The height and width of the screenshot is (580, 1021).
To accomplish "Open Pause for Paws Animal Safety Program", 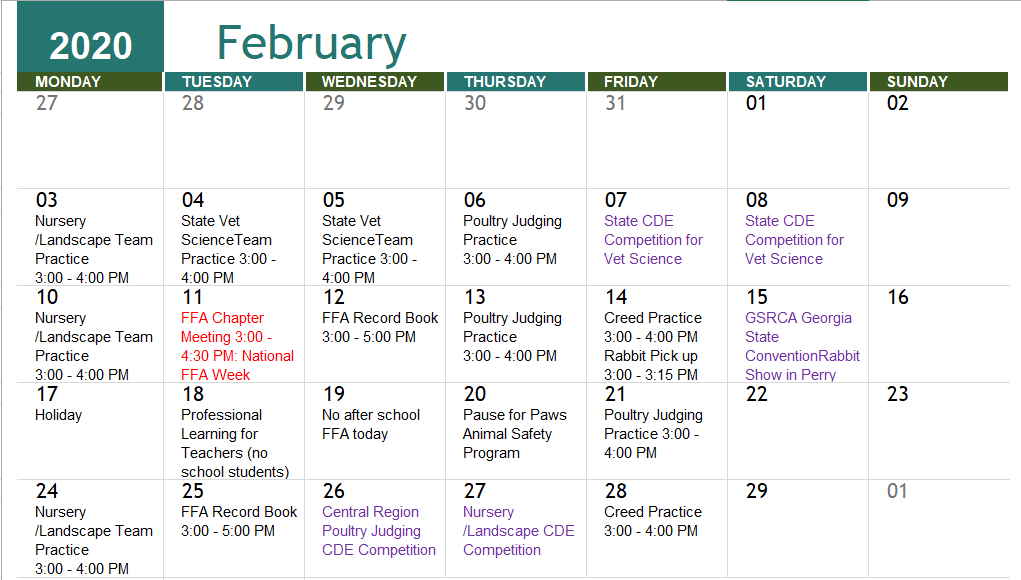I will [x=514, y=434].
